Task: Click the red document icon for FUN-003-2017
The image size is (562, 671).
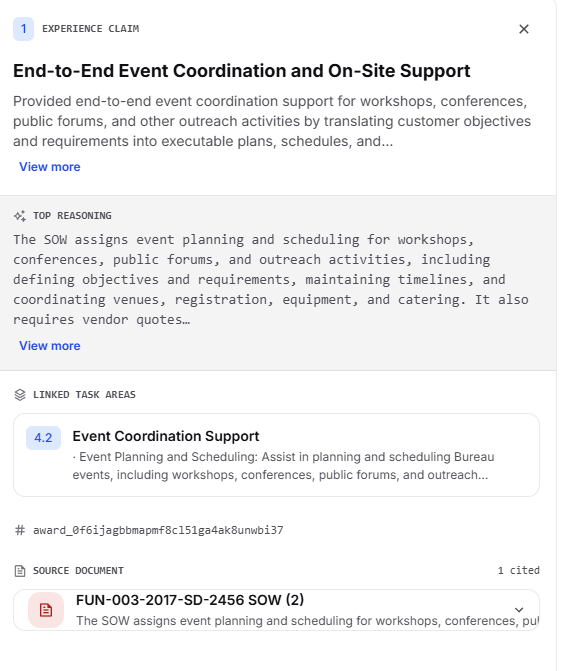Action: click(x=46, y=610)
